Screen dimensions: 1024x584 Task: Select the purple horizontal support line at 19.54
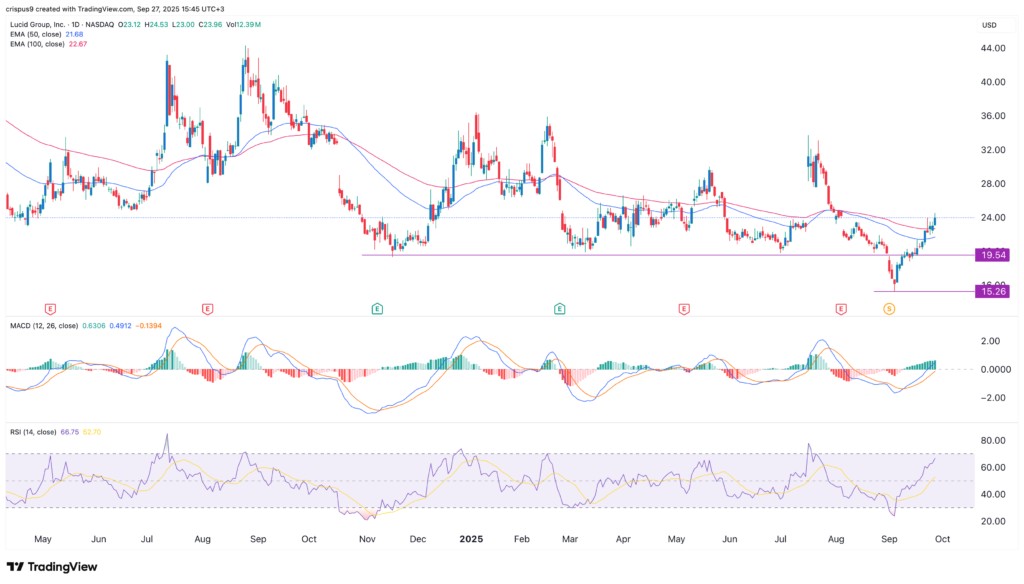coord(600,255)
